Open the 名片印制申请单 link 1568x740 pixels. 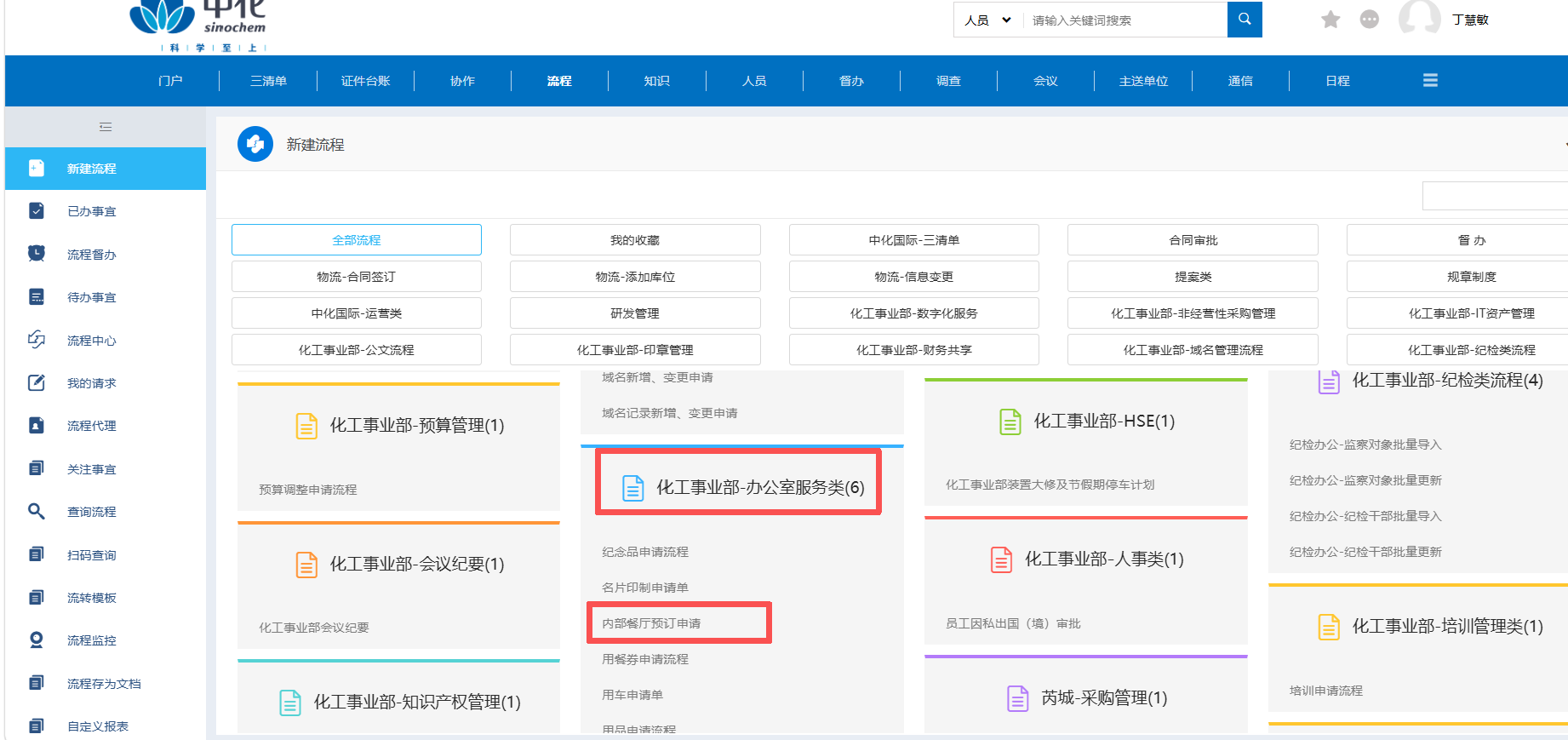[645, 588]
